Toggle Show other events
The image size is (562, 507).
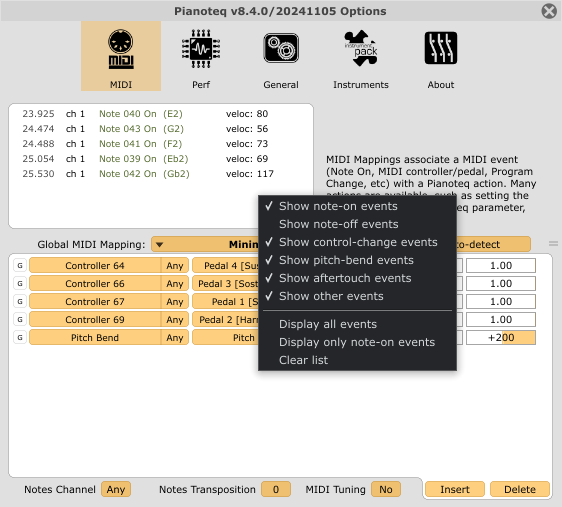(357, 296)
